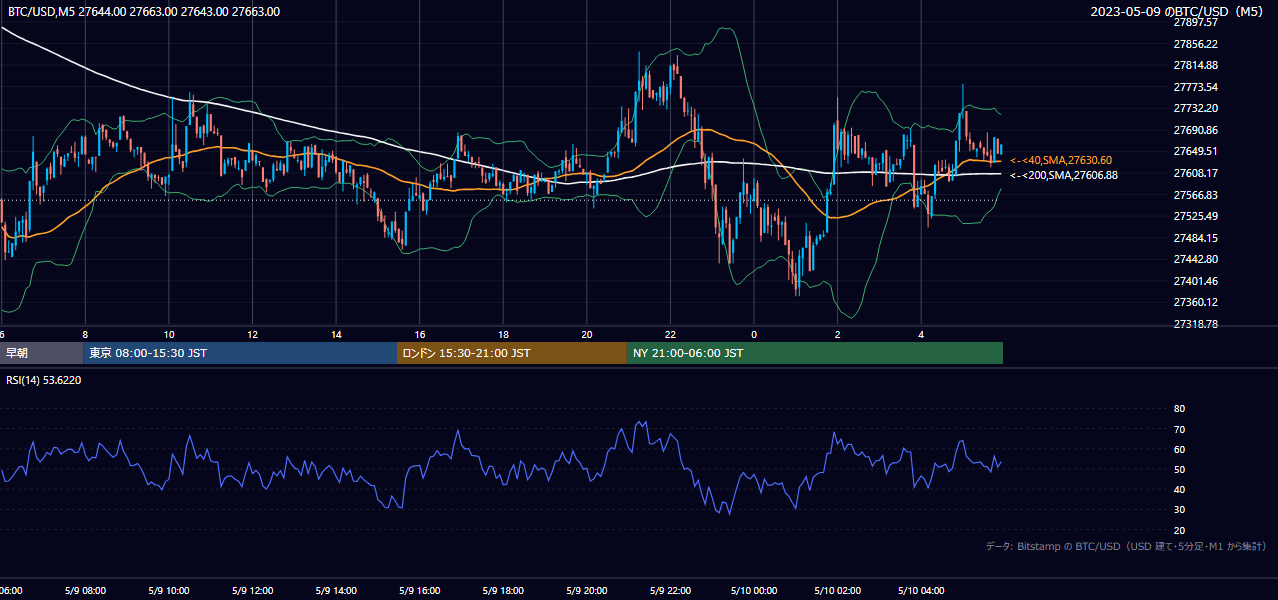Click RSI scale value 70
Image resolution: width=1278 pixels, height=600 pixels.
pos(1179,429)
